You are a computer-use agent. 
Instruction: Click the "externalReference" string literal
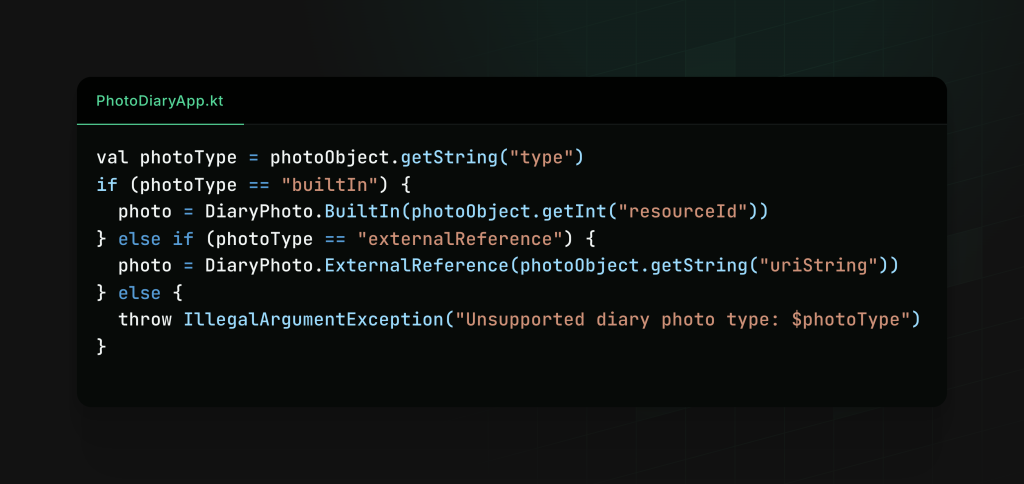point(460,239)
